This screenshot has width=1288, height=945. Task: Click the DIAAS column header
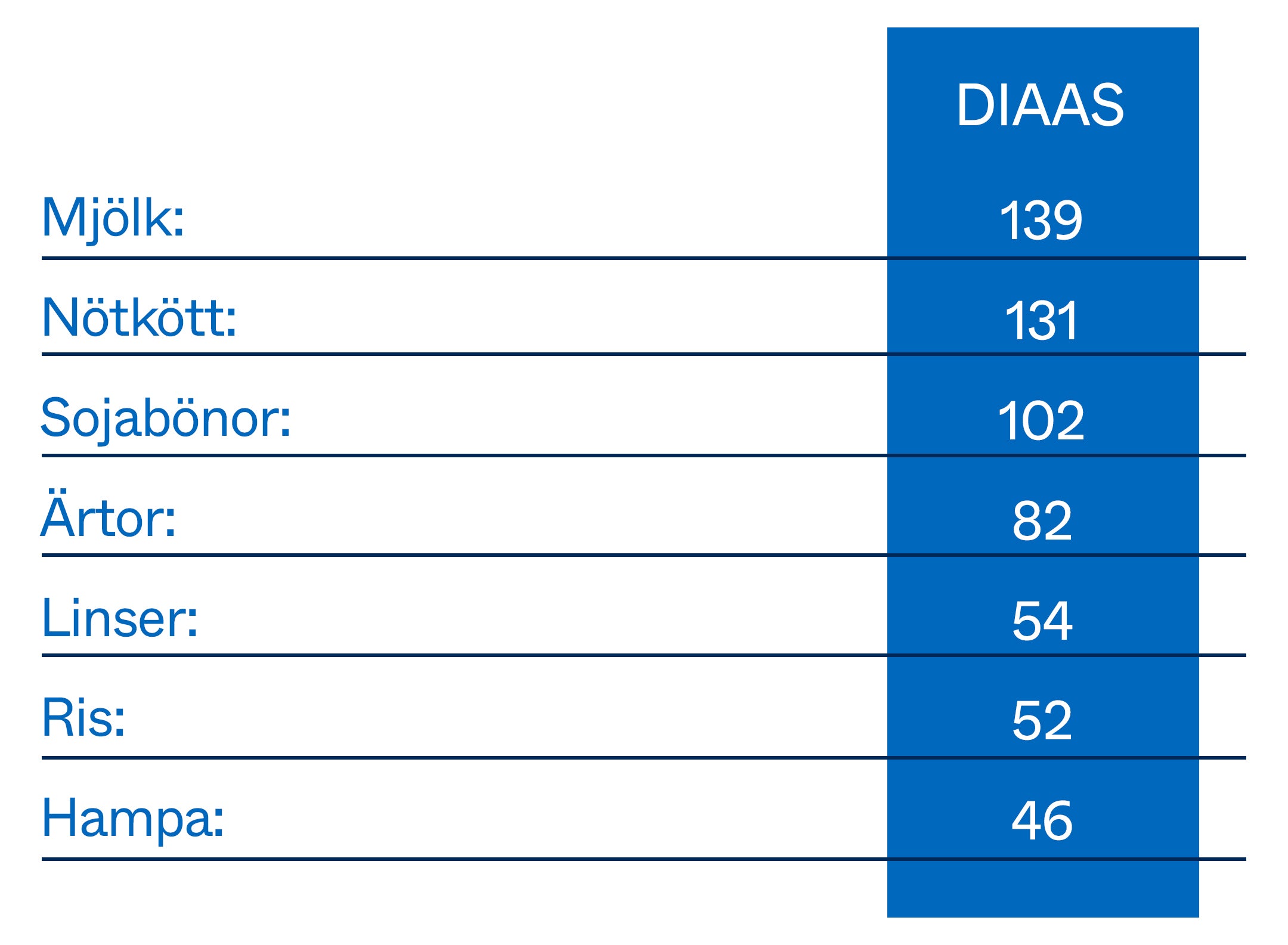pos(1041,106)
